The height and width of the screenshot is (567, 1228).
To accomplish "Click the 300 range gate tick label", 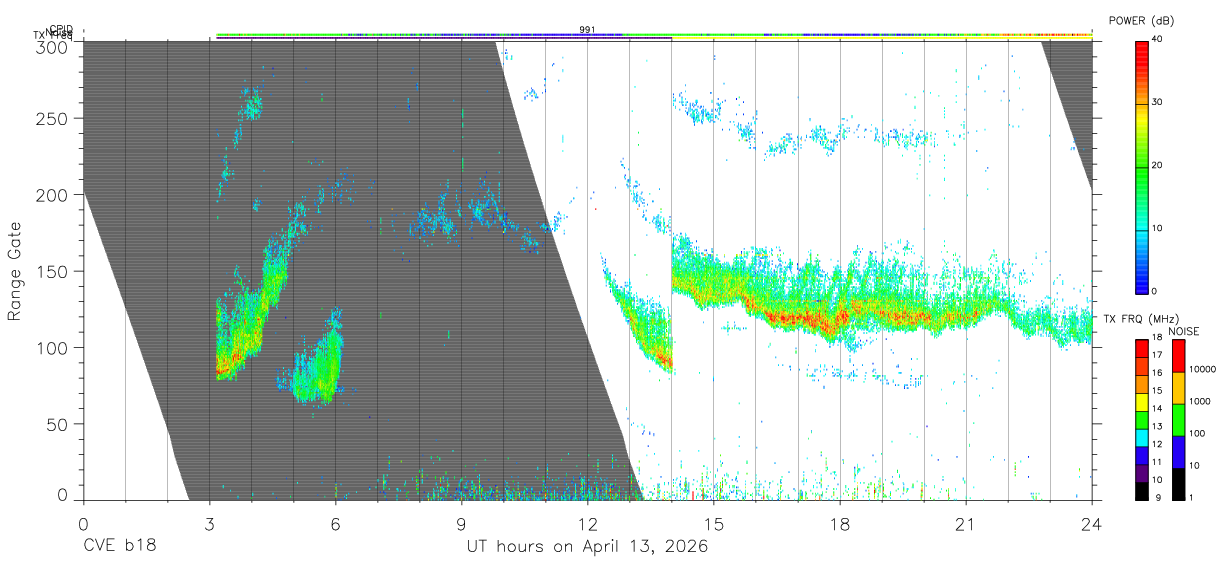I will [54, 47].
